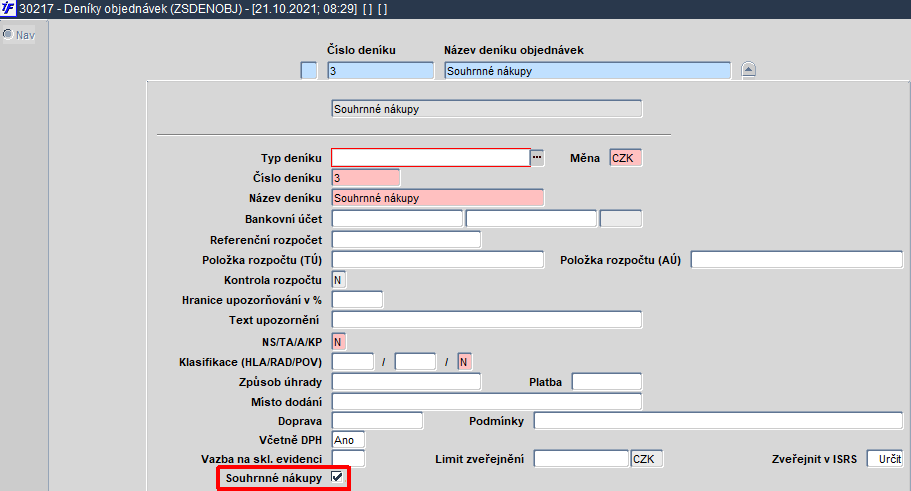The width and height of the screenshot is (911, 491).
Task: Uncheck the Souhrnné nákupy checkbox
Action: pos(337,478)
